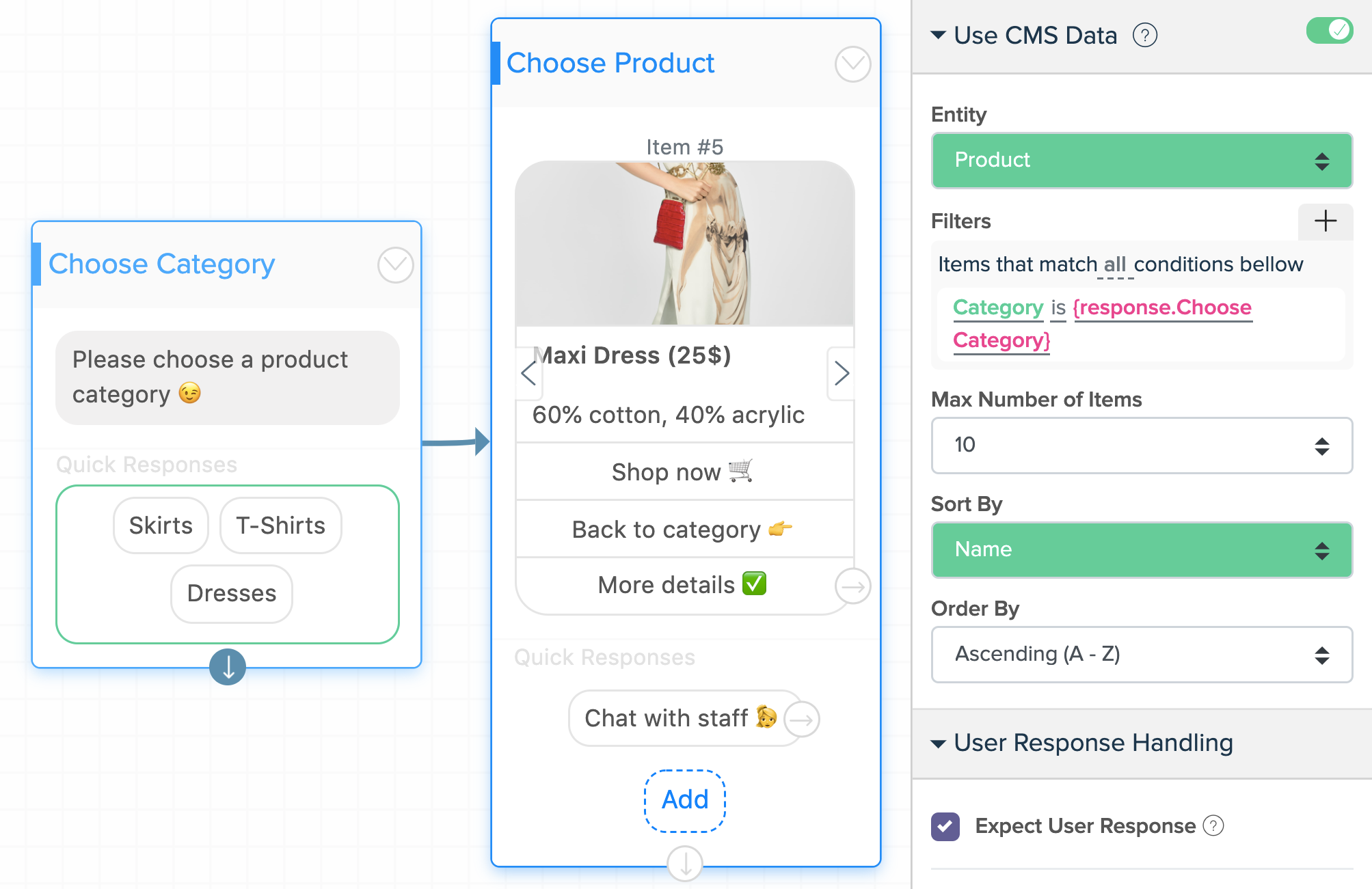Toggle the Use CMS Data switch off
Image resolution: width=1372 pixels, height=889 pixels.
pos(1329,30)
